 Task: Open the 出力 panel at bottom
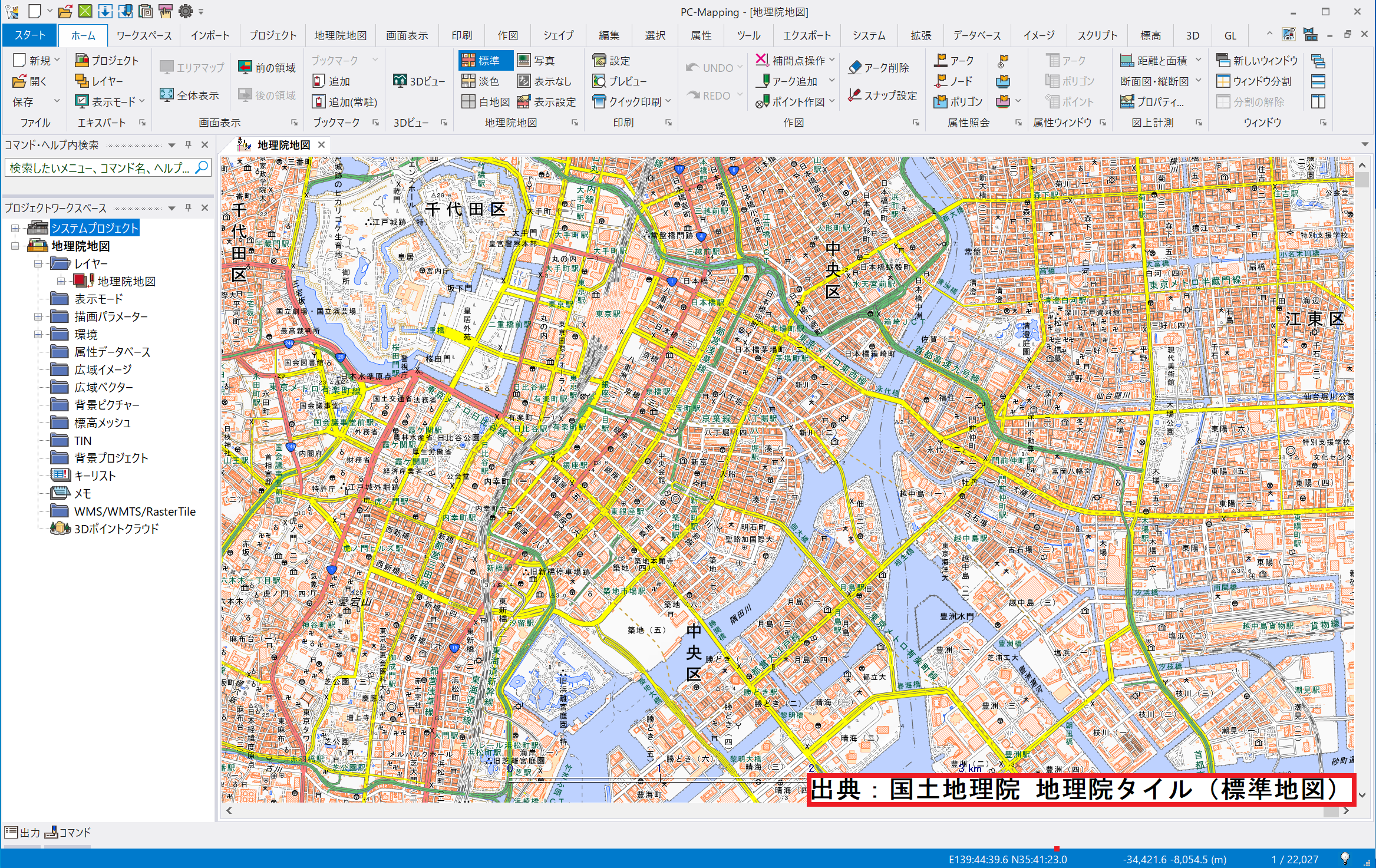[22, 832]
